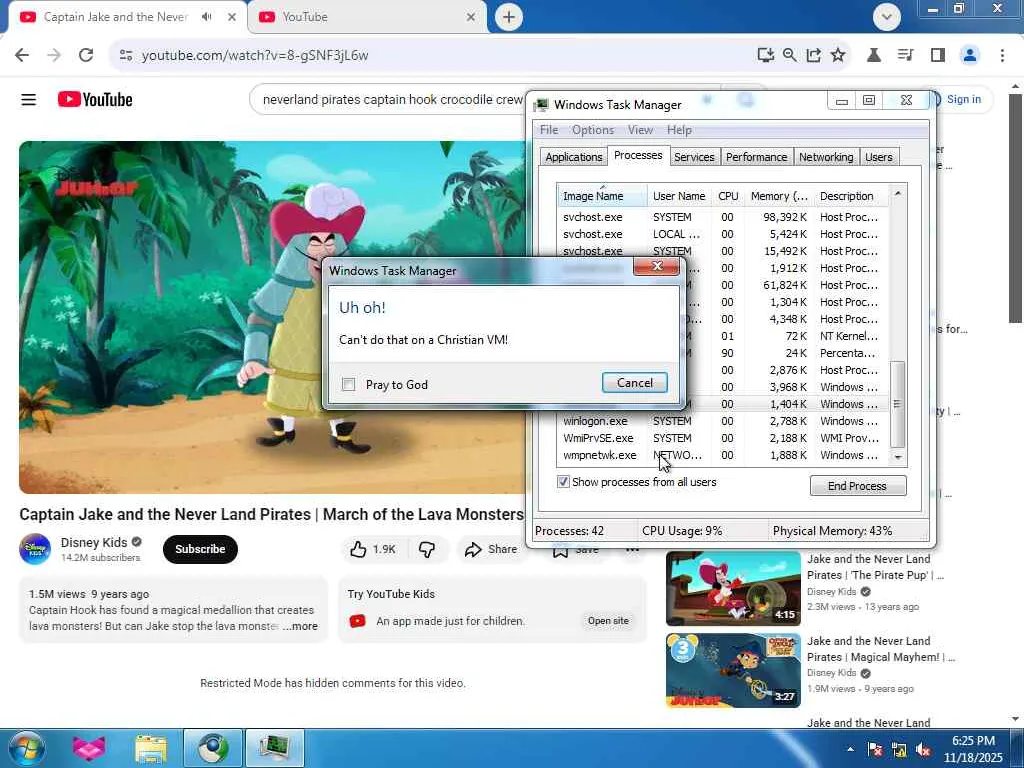Open the zoom magnifier icon in address bar
Screen dimensions: 1024x768
pyautogui.click(x=790, y=55)
